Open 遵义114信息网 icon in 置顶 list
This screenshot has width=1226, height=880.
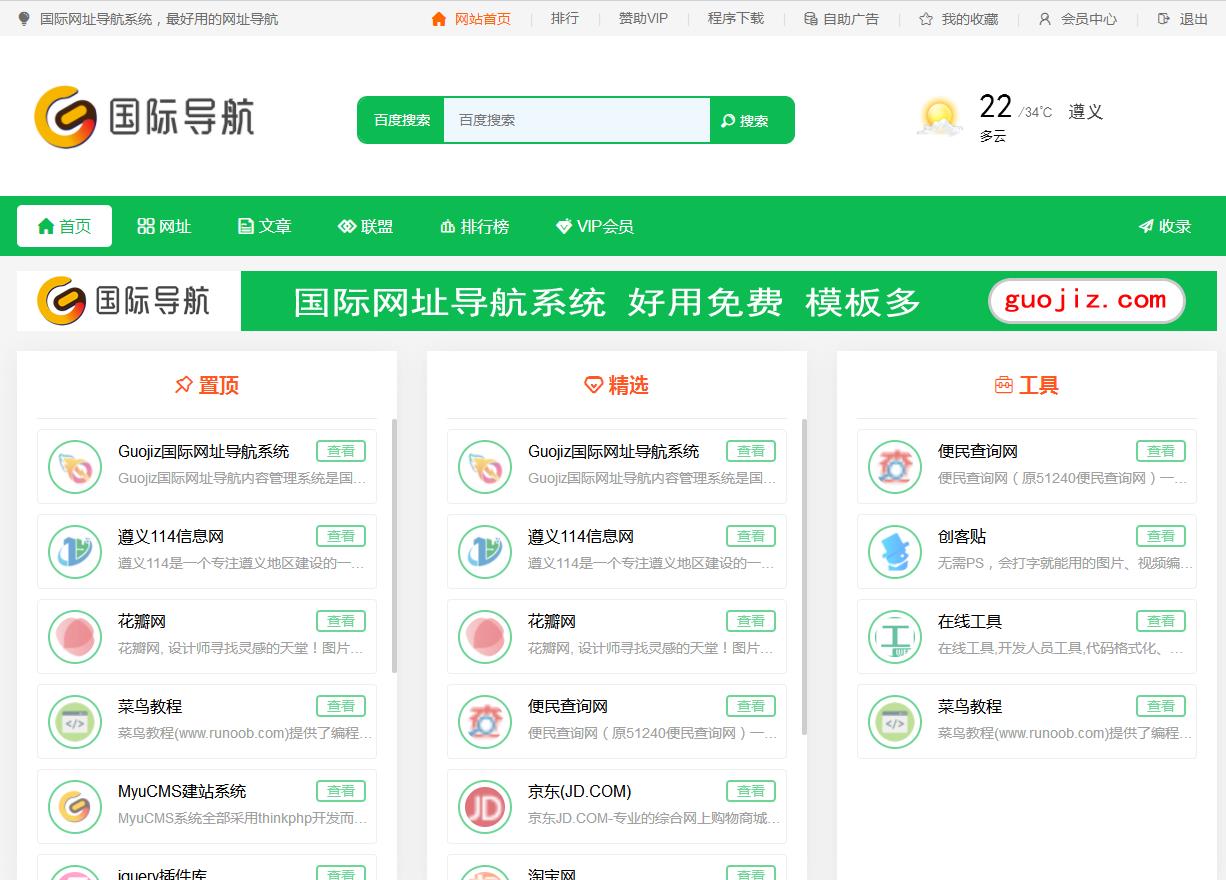click(75, 552)
